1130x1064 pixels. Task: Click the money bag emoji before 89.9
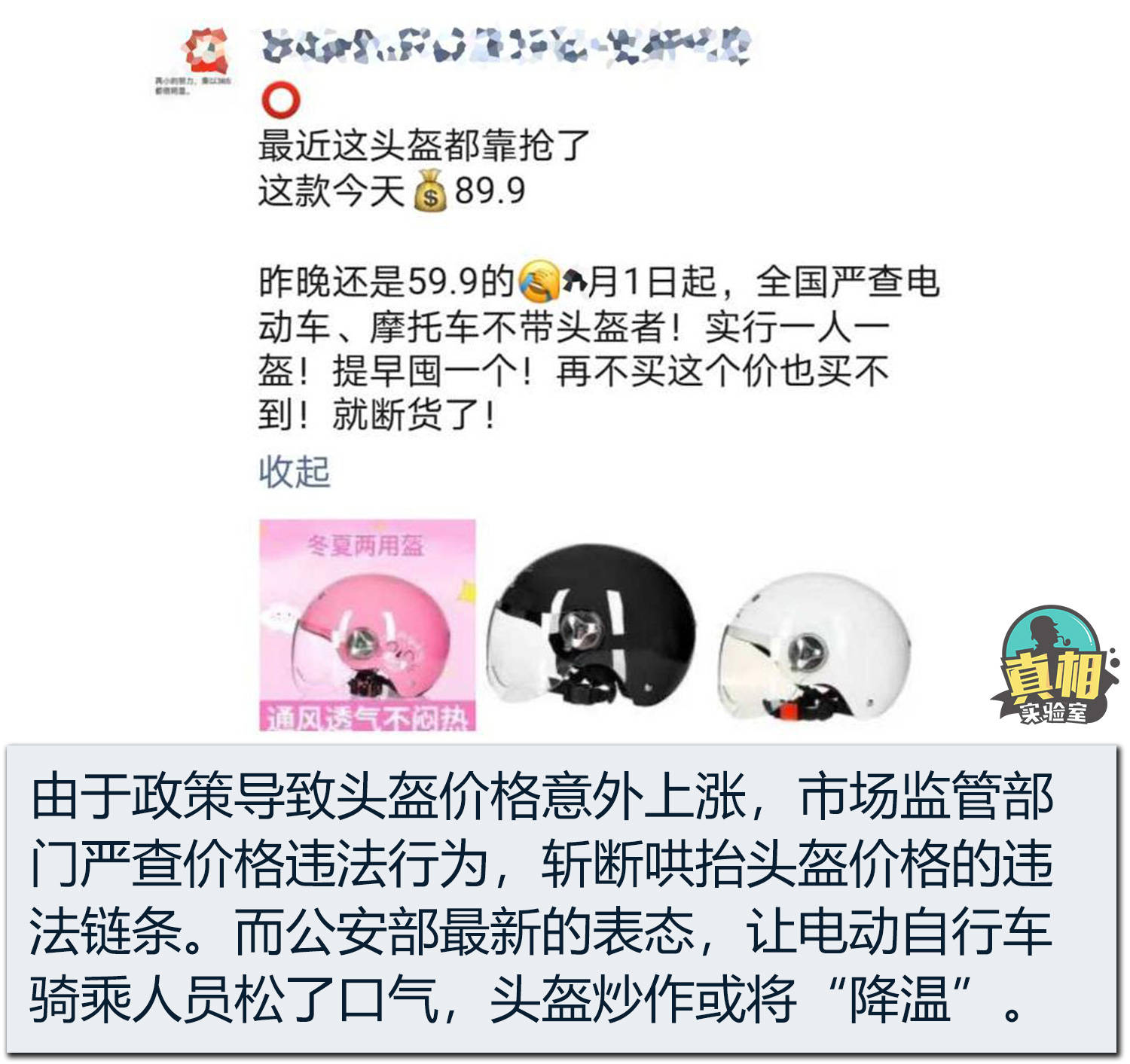pyautogui.click(x=430, y=190)
